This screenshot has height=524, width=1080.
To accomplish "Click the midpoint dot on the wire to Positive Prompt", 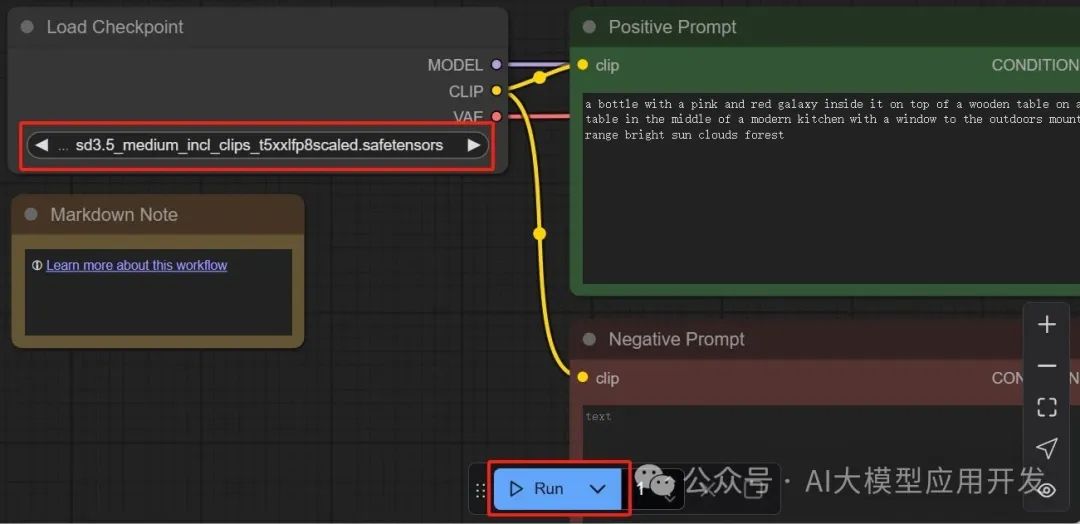I will click(x=540, y=78).
